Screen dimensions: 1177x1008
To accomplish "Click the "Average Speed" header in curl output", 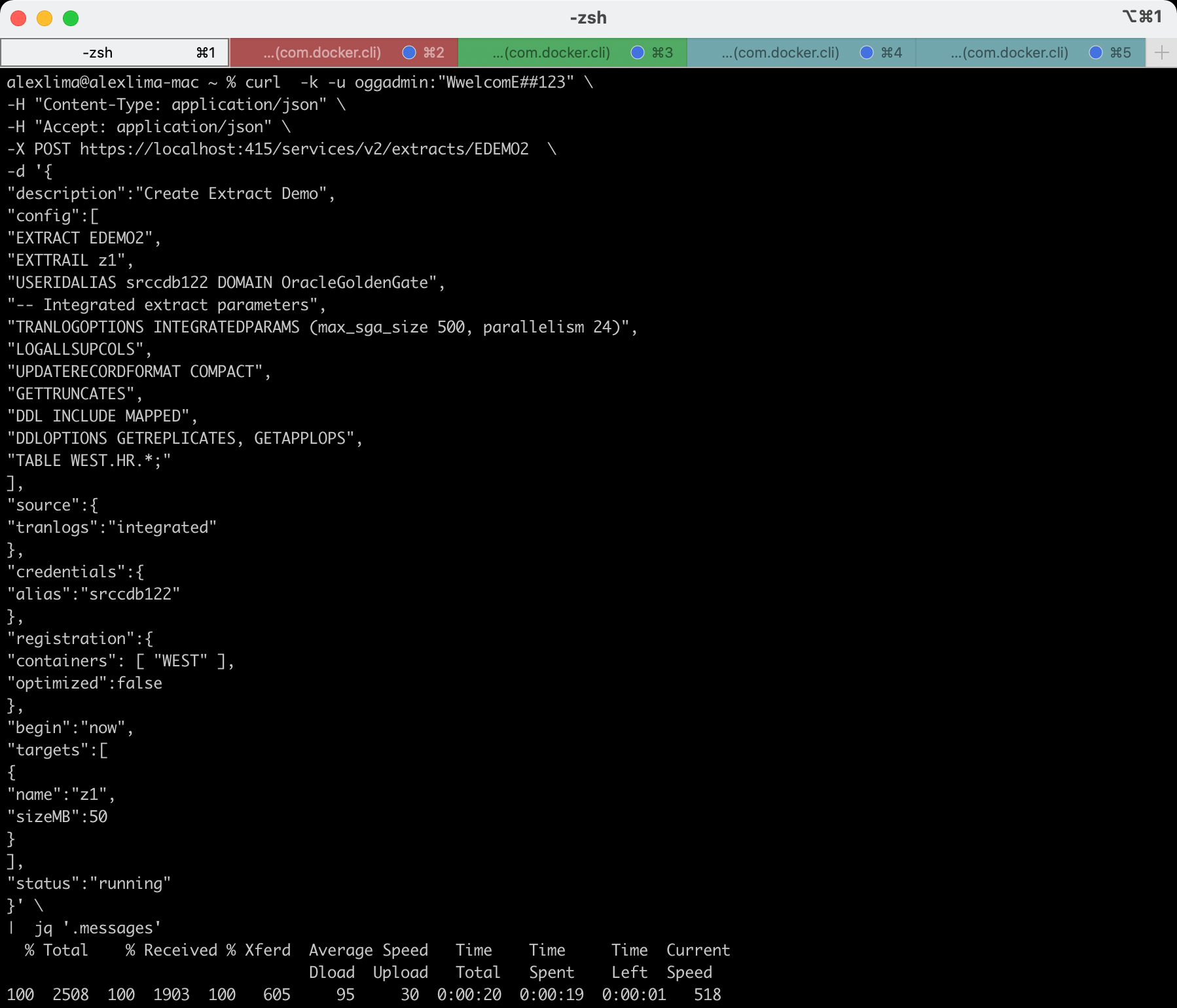I will tap(368, 950).
